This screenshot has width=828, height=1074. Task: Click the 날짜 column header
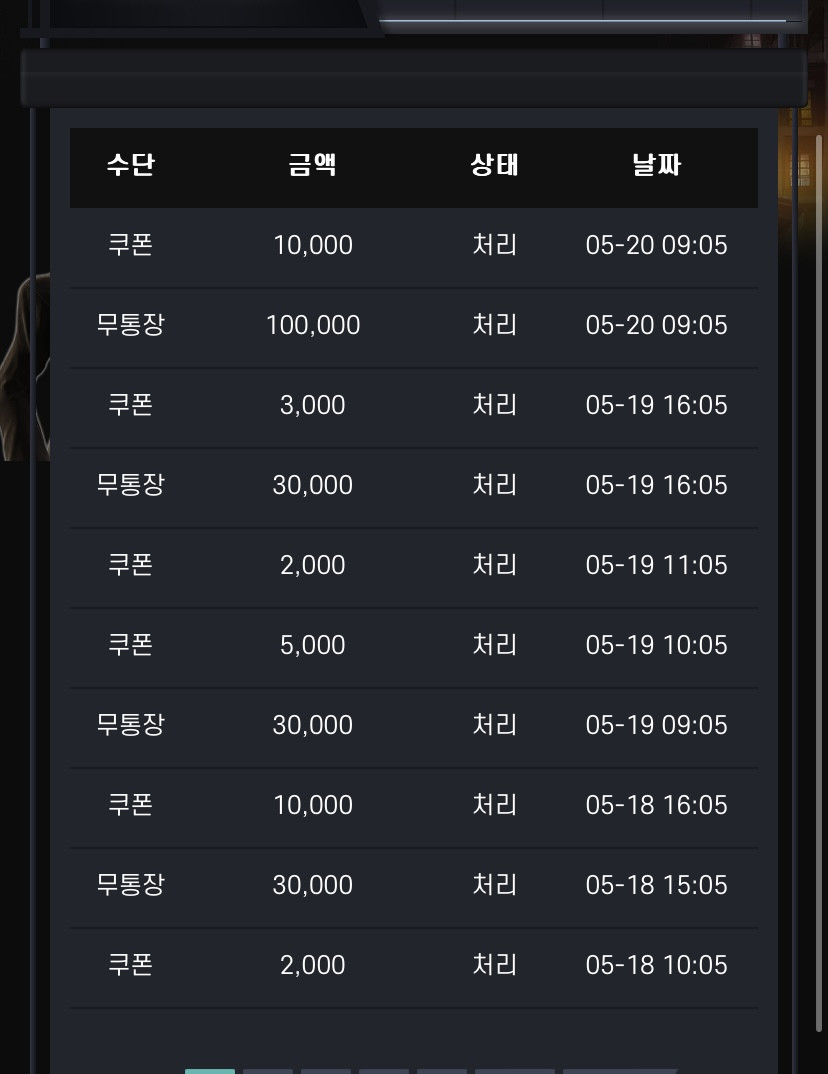(x=656, y=165)
